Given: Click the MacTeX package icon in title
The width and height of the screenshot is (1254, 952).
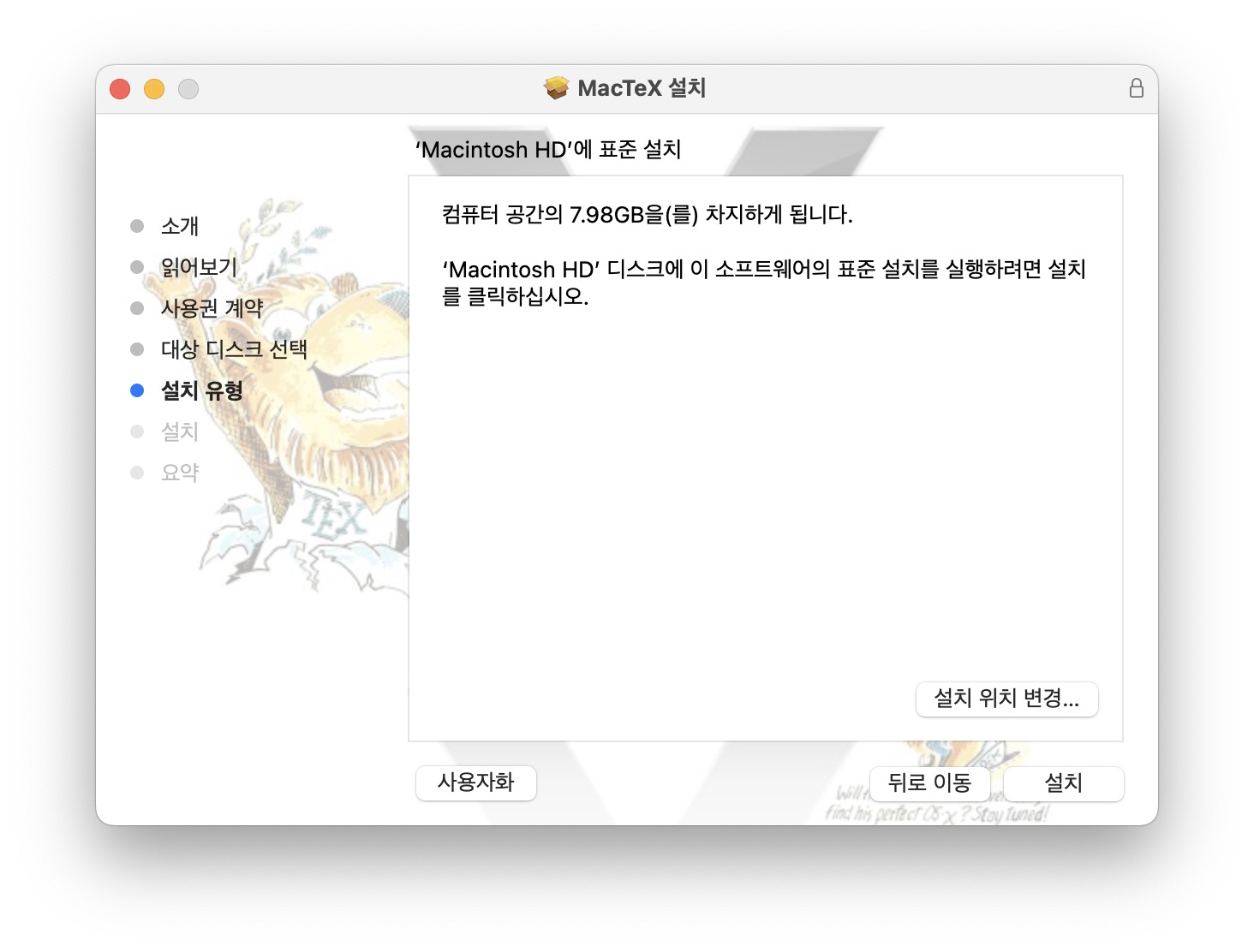Looking at the screenshot, I should 557,88.
